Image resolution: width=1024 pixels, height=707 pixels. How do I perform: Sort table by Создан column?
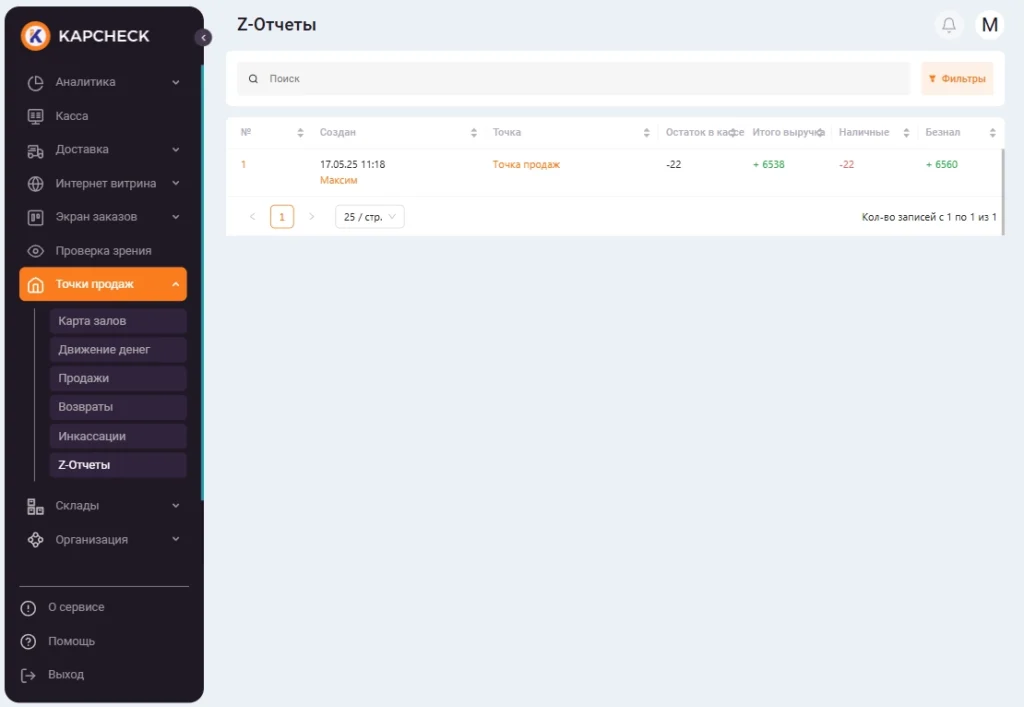pyautogui.click(x=473, y=133)
